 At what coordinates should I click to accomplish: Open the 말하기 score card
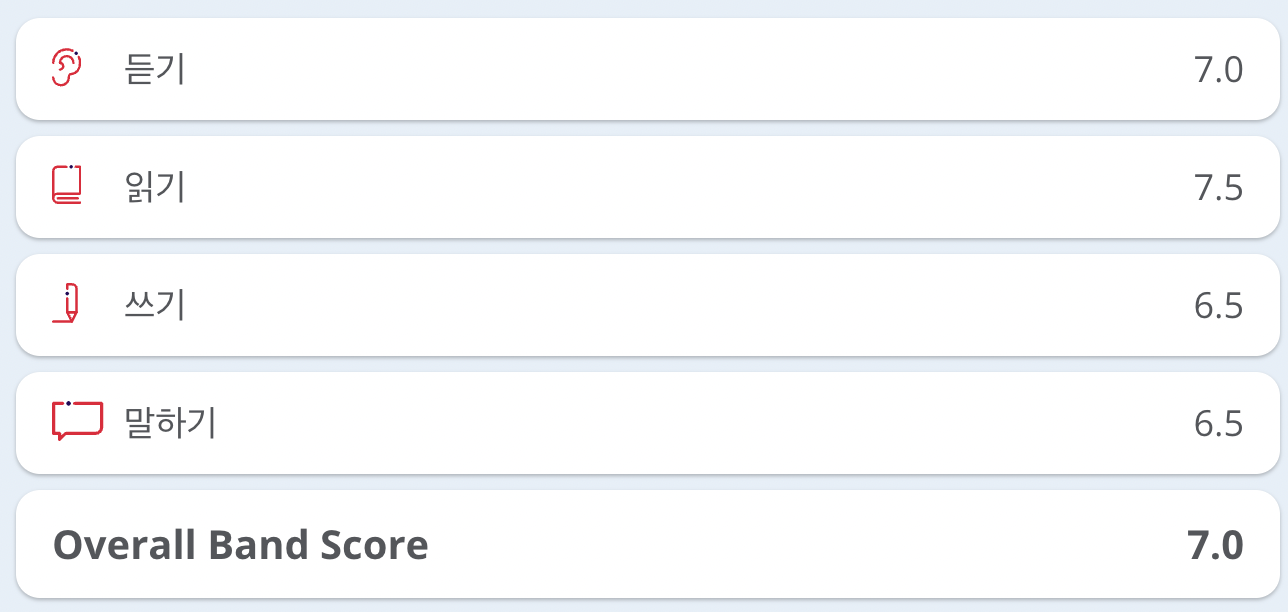click(648, 423)
